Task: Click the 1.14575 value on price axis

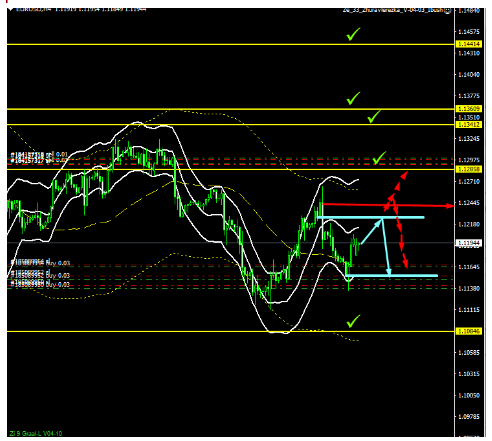Action: [469, 32]
